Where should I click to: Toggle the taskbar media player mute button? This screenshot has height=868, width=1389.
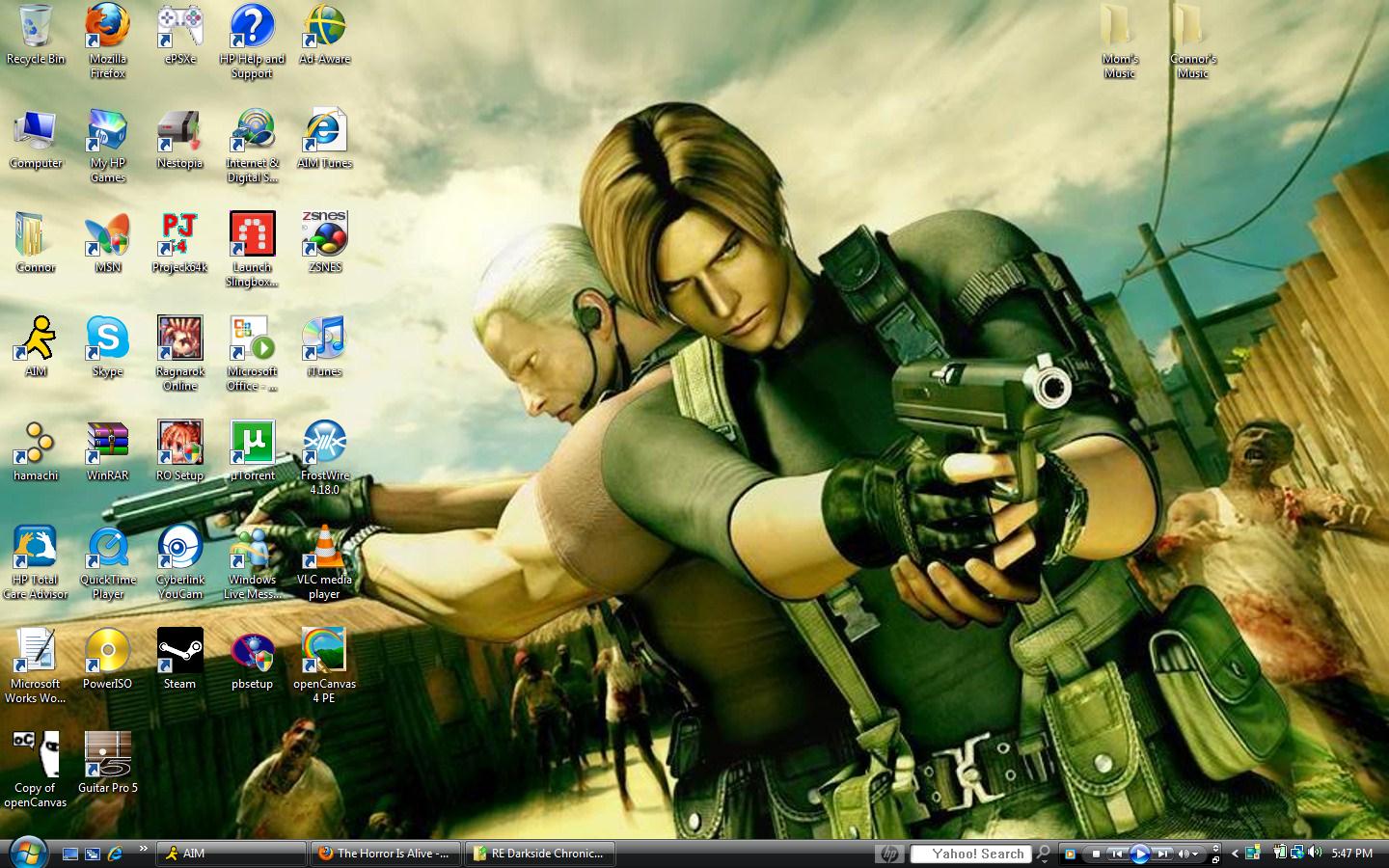click(1185, 854)
